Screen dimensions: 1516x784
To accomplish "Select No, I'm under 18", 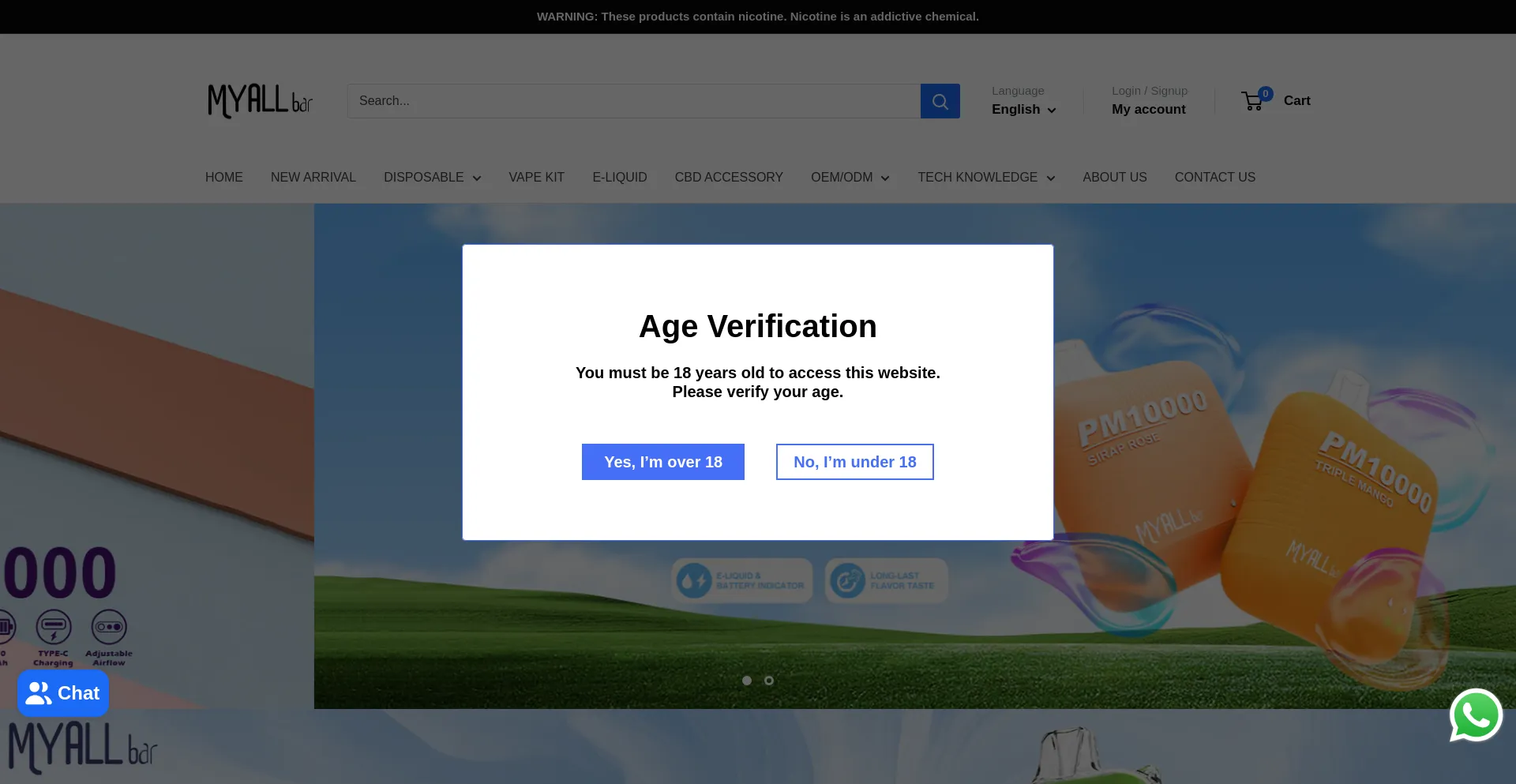I will pyautogui.click(x=854, y=462).
